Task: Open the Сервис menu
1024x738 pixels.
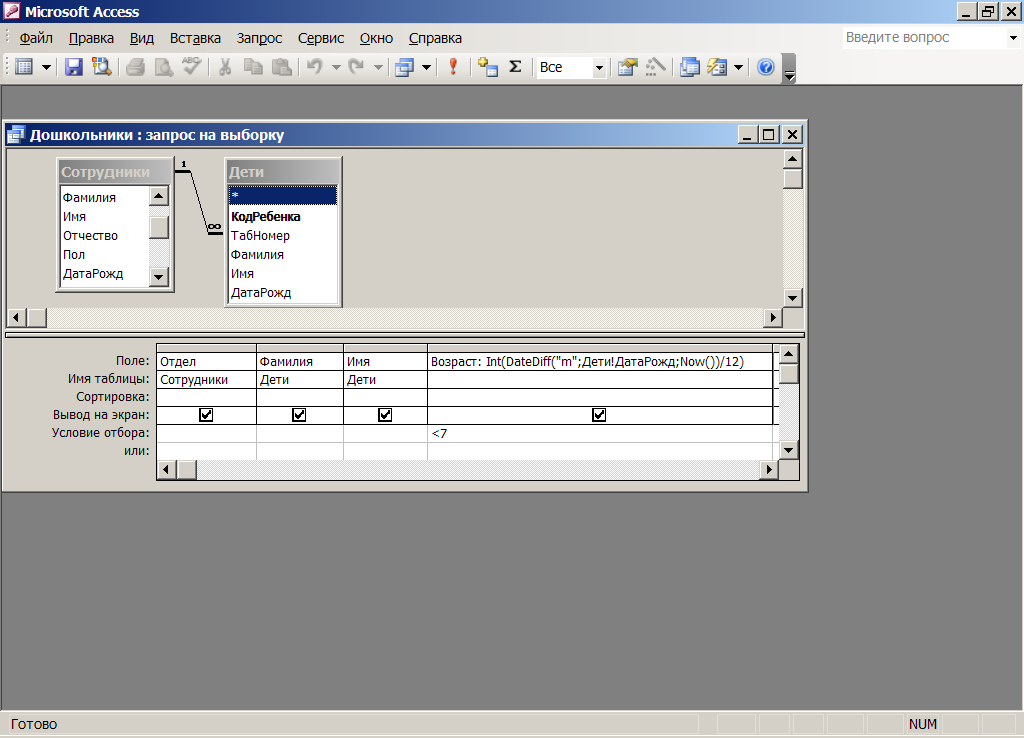Action: click(x=321, y=39)
